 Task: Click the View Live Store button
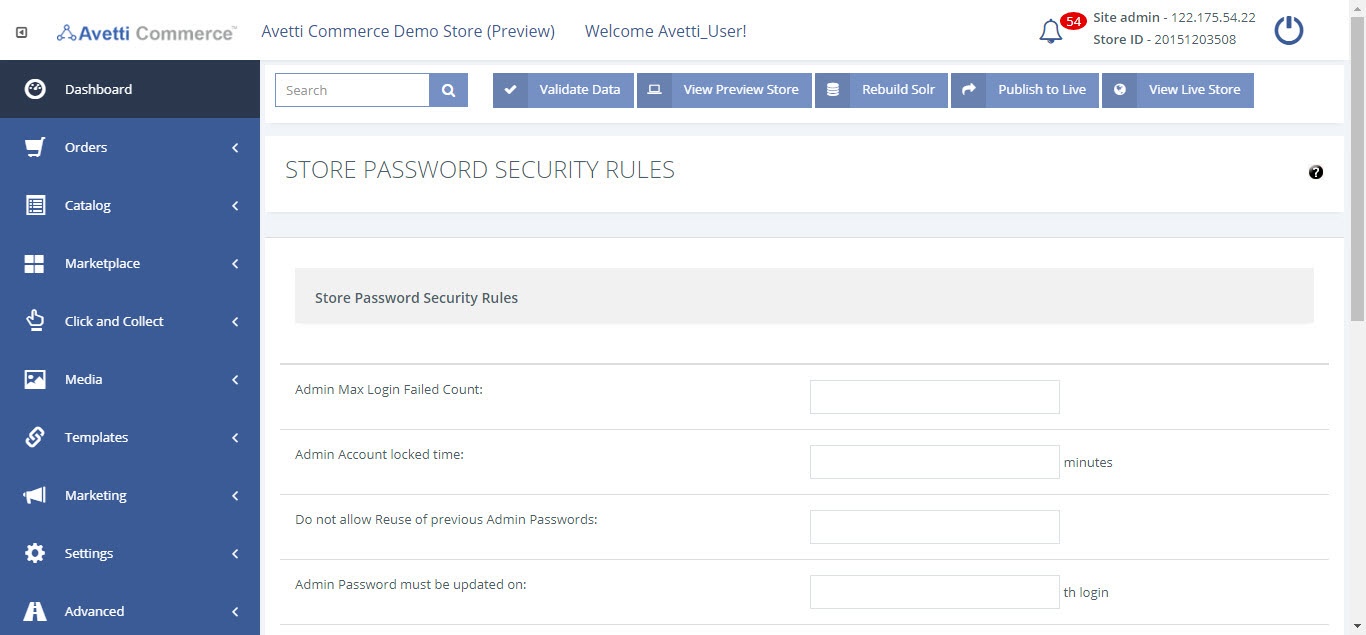pos(1177,90)
